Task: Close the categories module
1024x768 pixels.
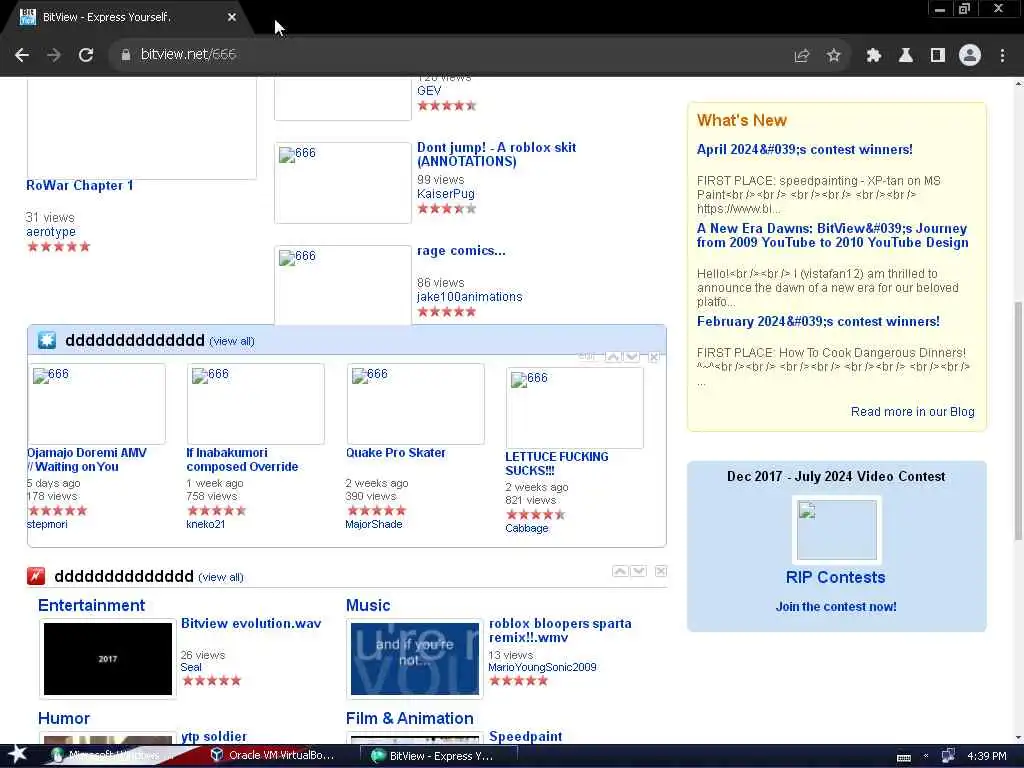Action: 661,571
